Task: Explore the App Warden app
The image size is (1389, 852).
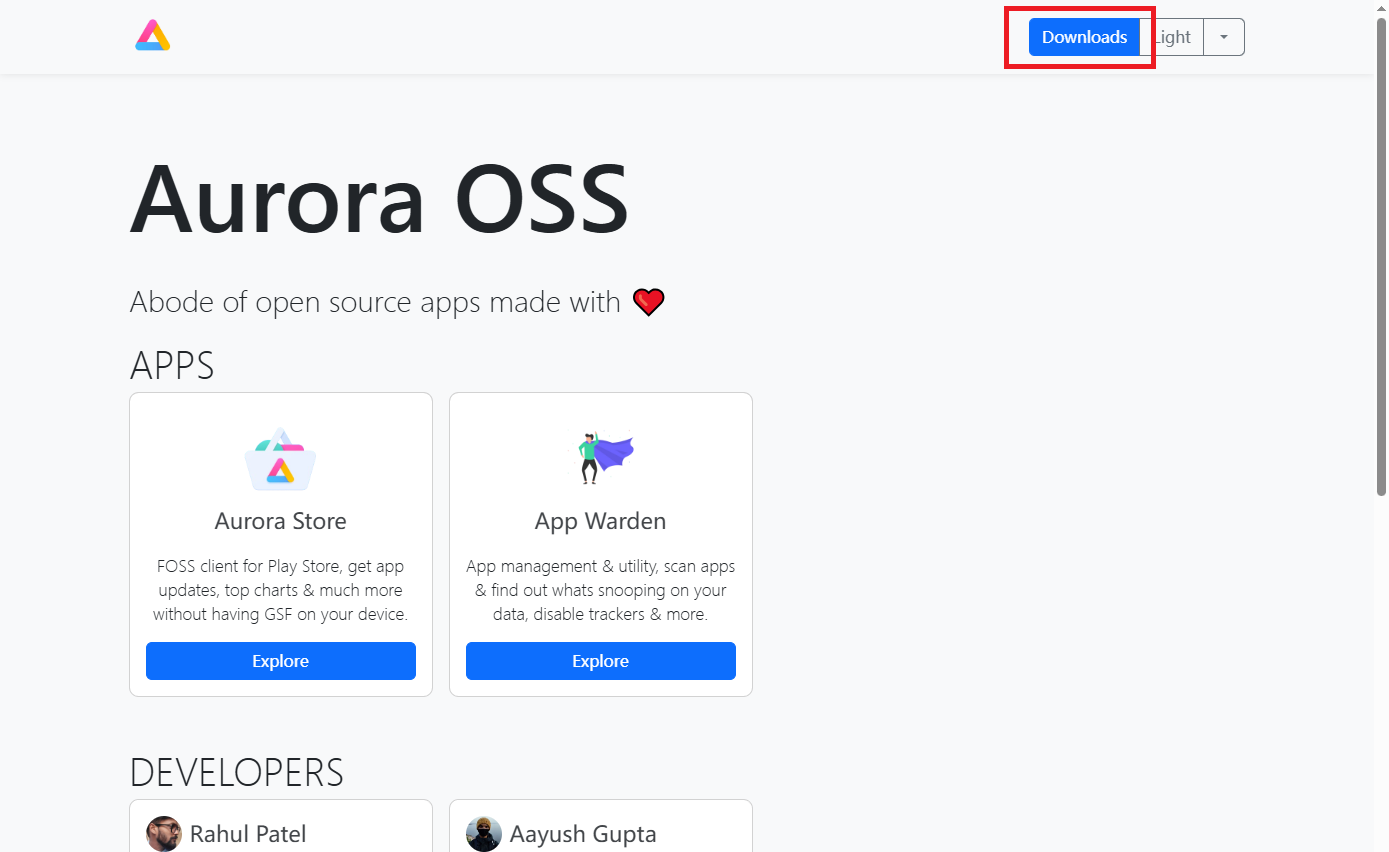Action: (x=601, y=661)
